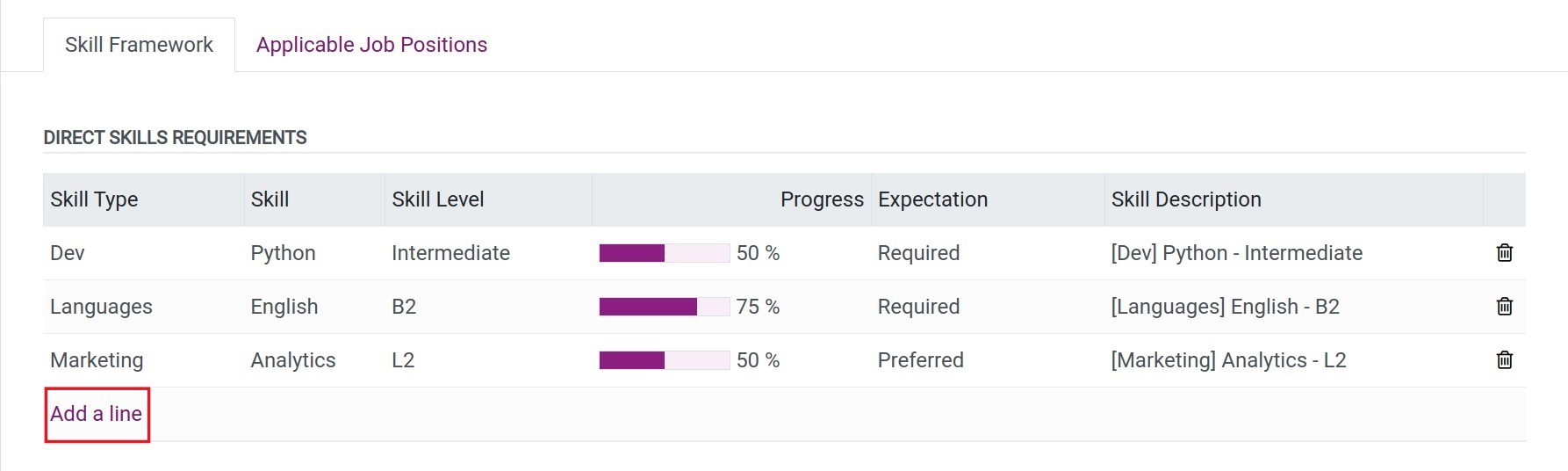Screen dimensions: 1568x471
Task: Delete the English skill row
Action: [1504, 307]
